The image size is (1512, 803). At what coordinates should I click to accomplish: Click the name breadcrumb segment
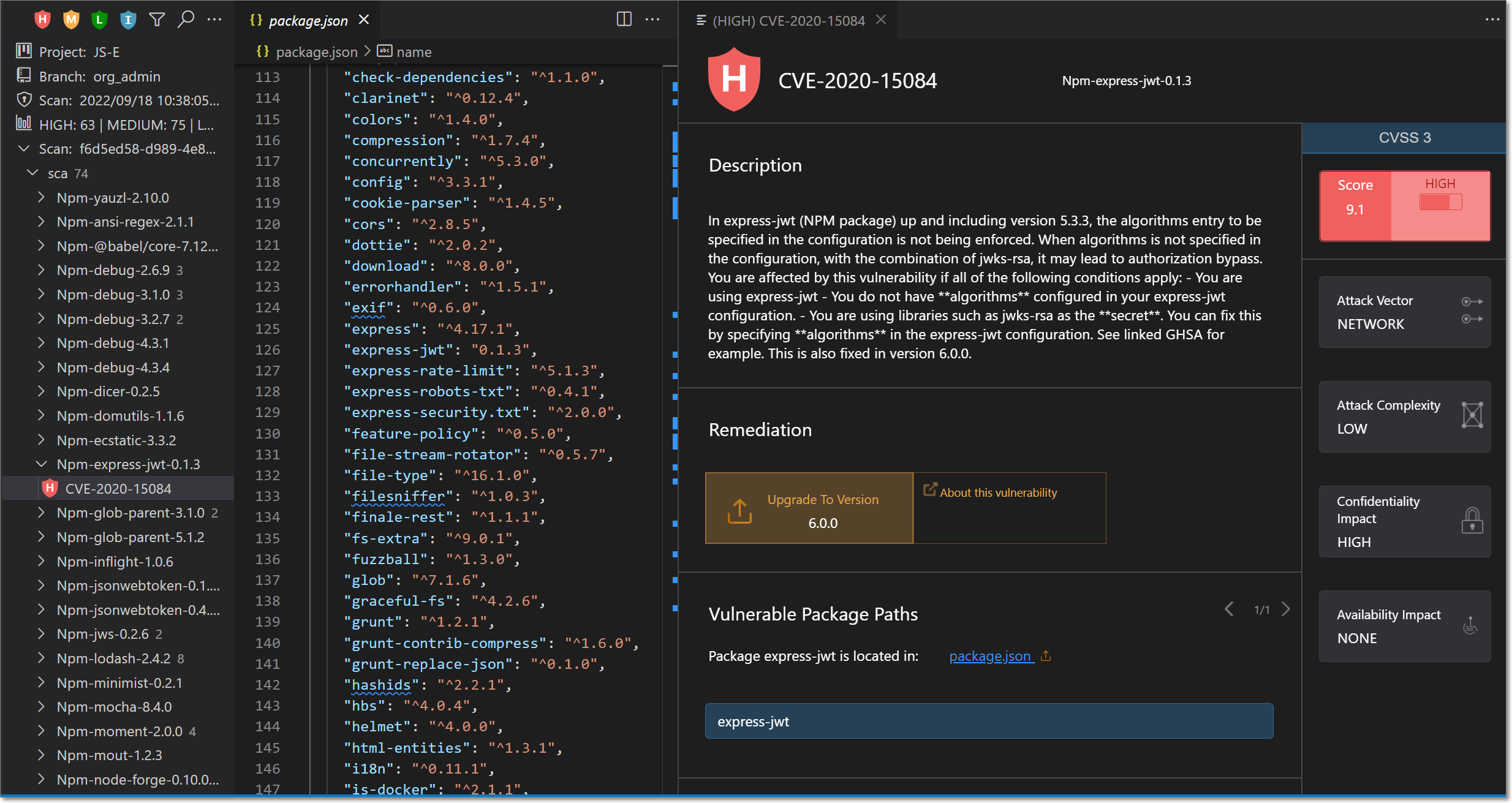[x=414, y=52]
